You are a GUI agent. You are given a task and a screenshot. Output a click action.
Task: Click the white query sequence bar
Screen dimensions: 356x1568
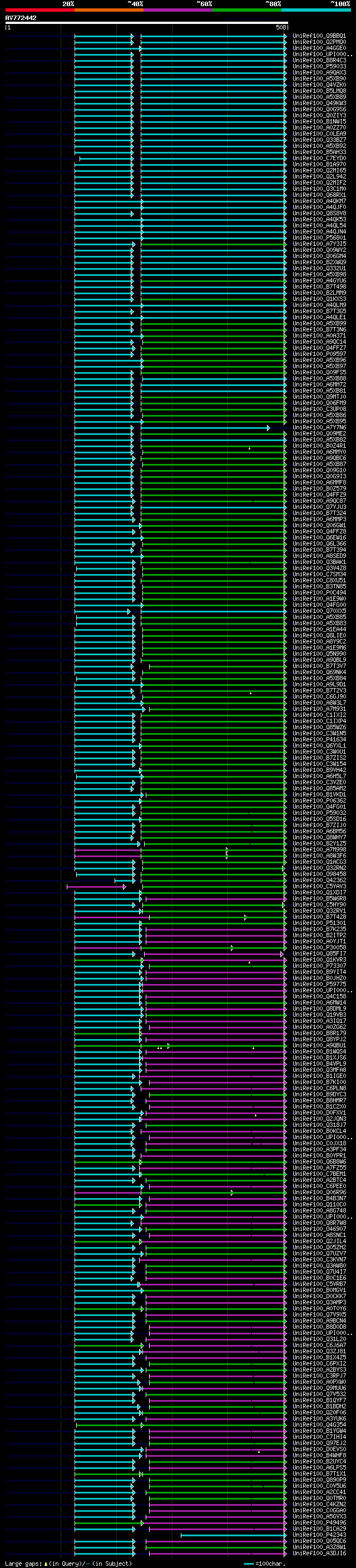click(x=146, y=22)
